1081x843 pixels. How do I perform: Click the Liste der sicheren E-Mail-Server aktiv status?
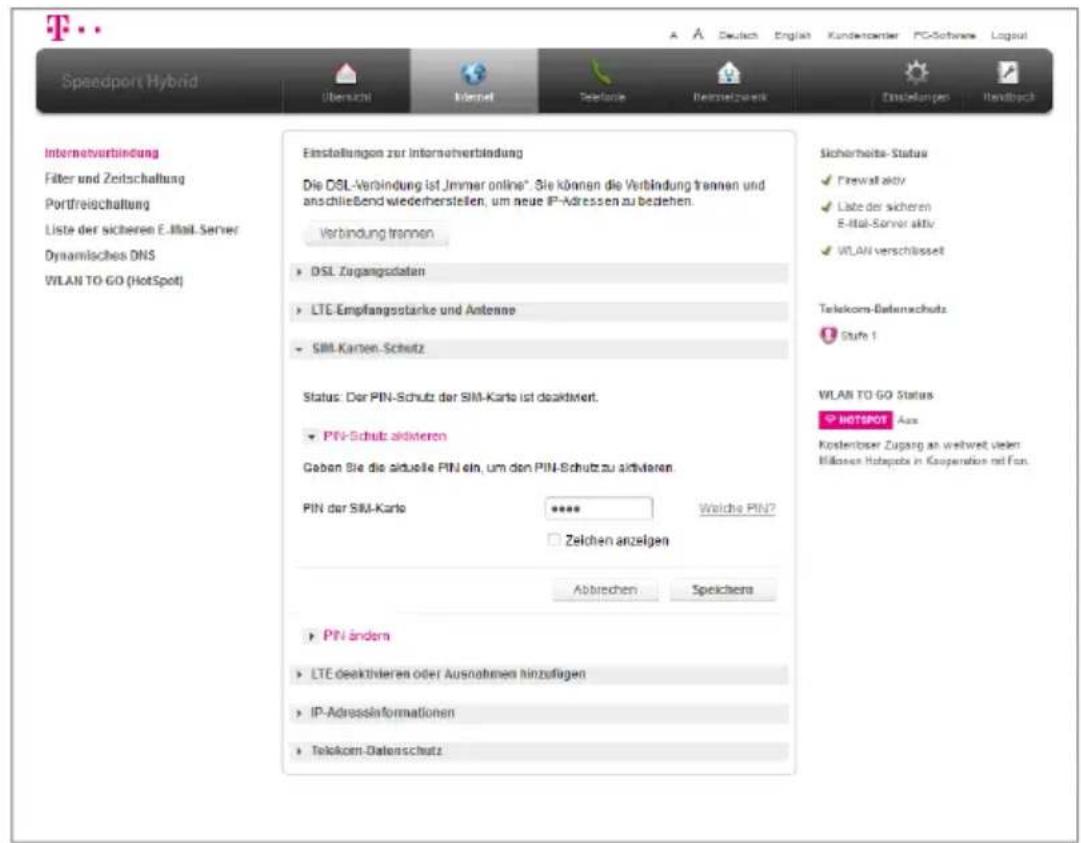[878, 215]
